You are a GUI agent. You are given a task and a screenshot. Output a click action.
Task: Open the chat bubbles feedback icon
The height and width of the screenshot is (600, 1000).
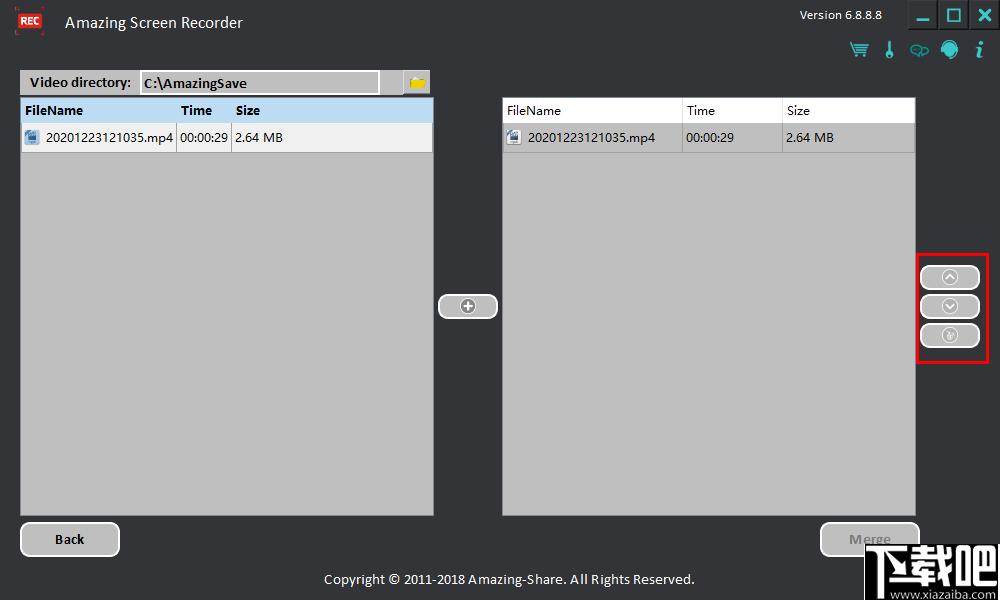[919, 50]
